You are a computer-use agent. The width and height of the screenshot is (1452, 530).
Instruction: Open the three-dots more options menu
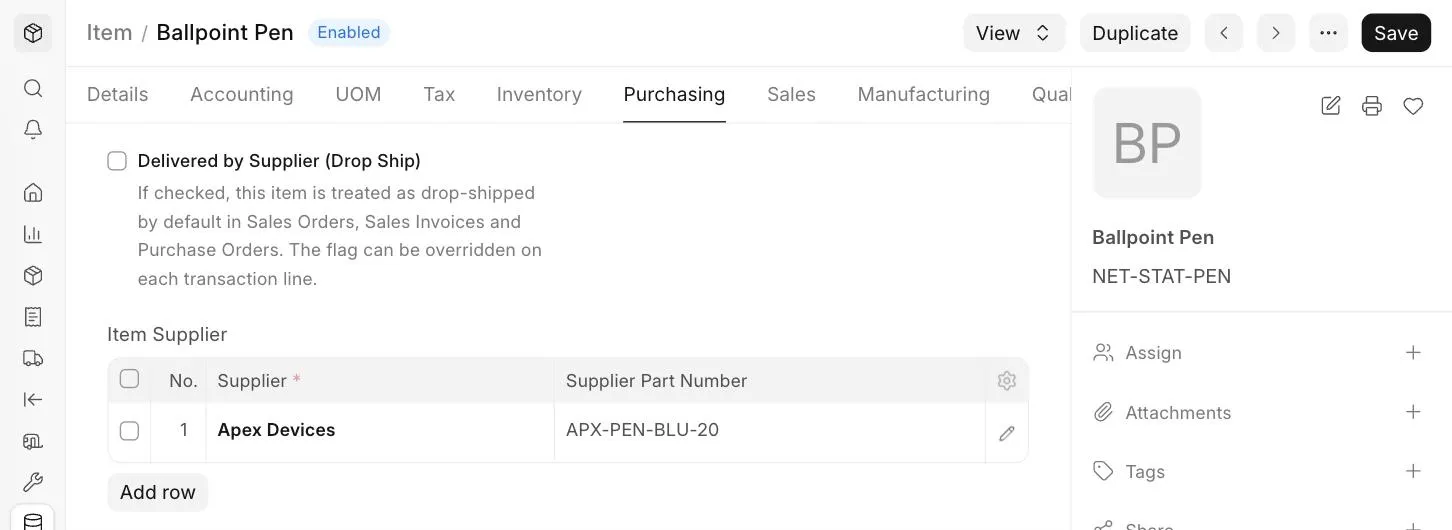point(1328,33)
